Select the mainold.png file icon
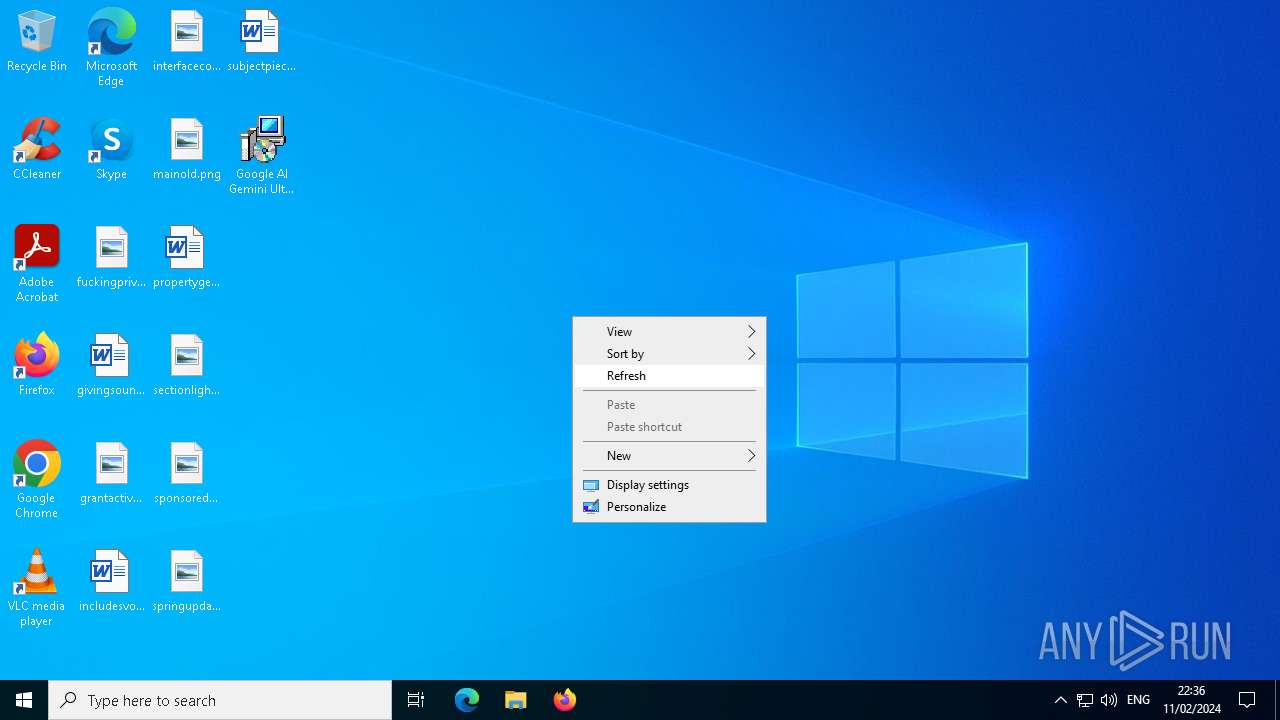The height and width of the screenshot is (720, 1280). click(186, 150)
